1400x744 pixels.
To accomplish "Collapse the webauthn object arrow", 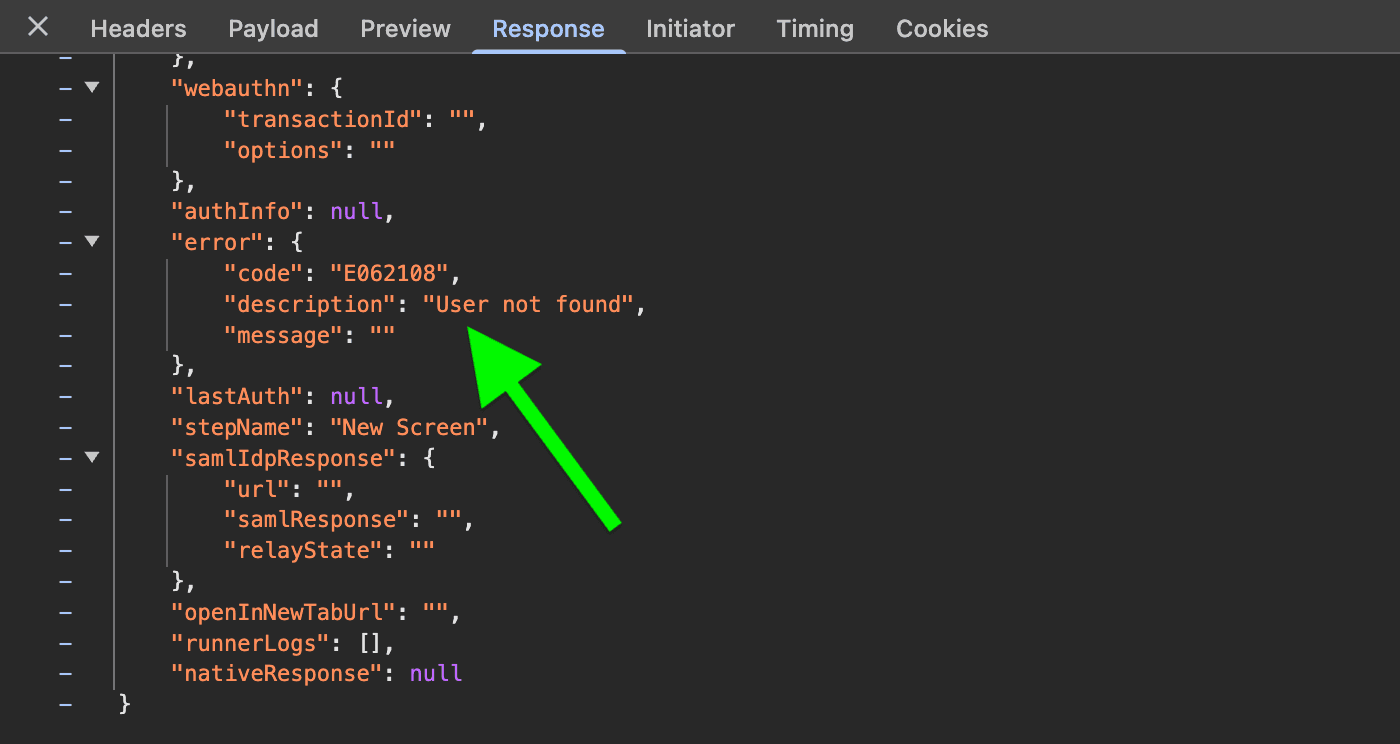I will point(92,88).
